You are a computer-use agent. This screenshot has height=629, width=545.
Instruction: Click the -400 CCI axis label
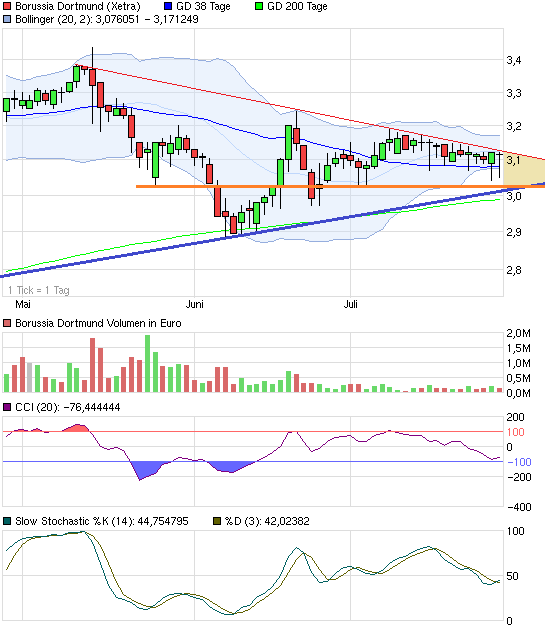pyautogui.click(x=519, y=507)
